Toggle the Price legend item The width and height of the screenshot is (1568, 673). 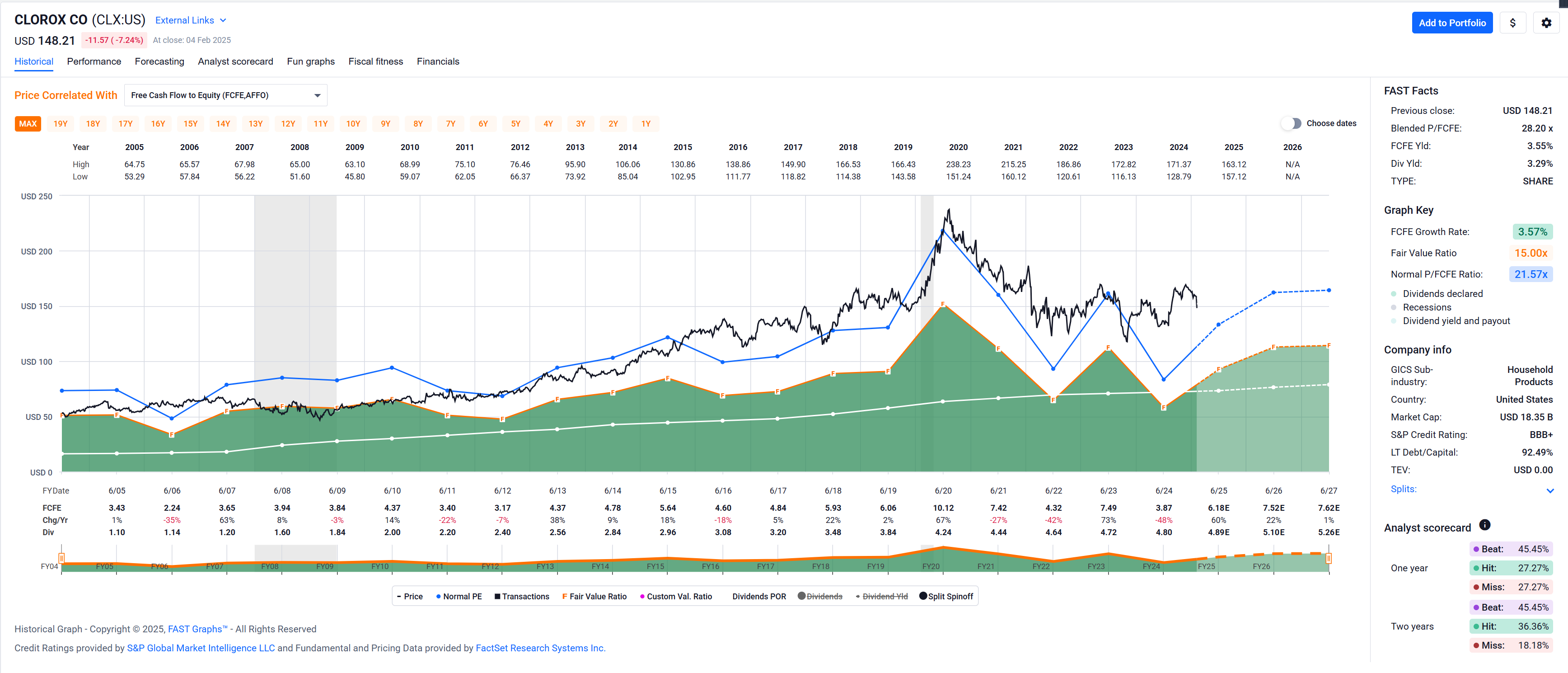point(409,596)
